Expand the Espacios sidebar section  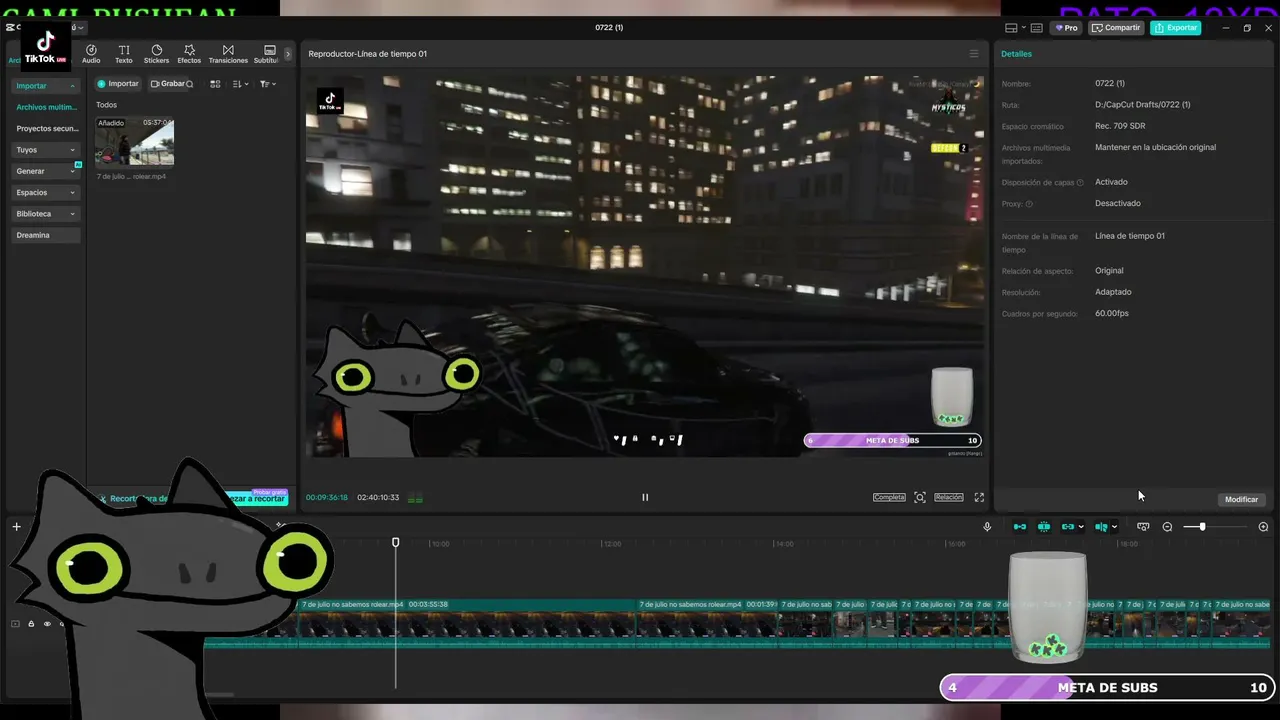(x=45, y=192)
